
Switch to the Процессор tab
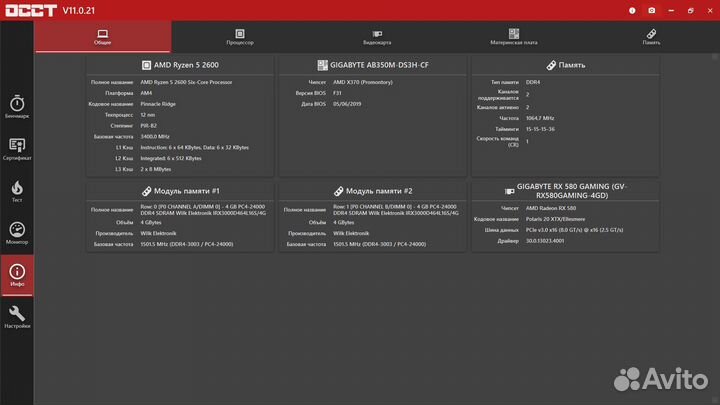point(240,37)
